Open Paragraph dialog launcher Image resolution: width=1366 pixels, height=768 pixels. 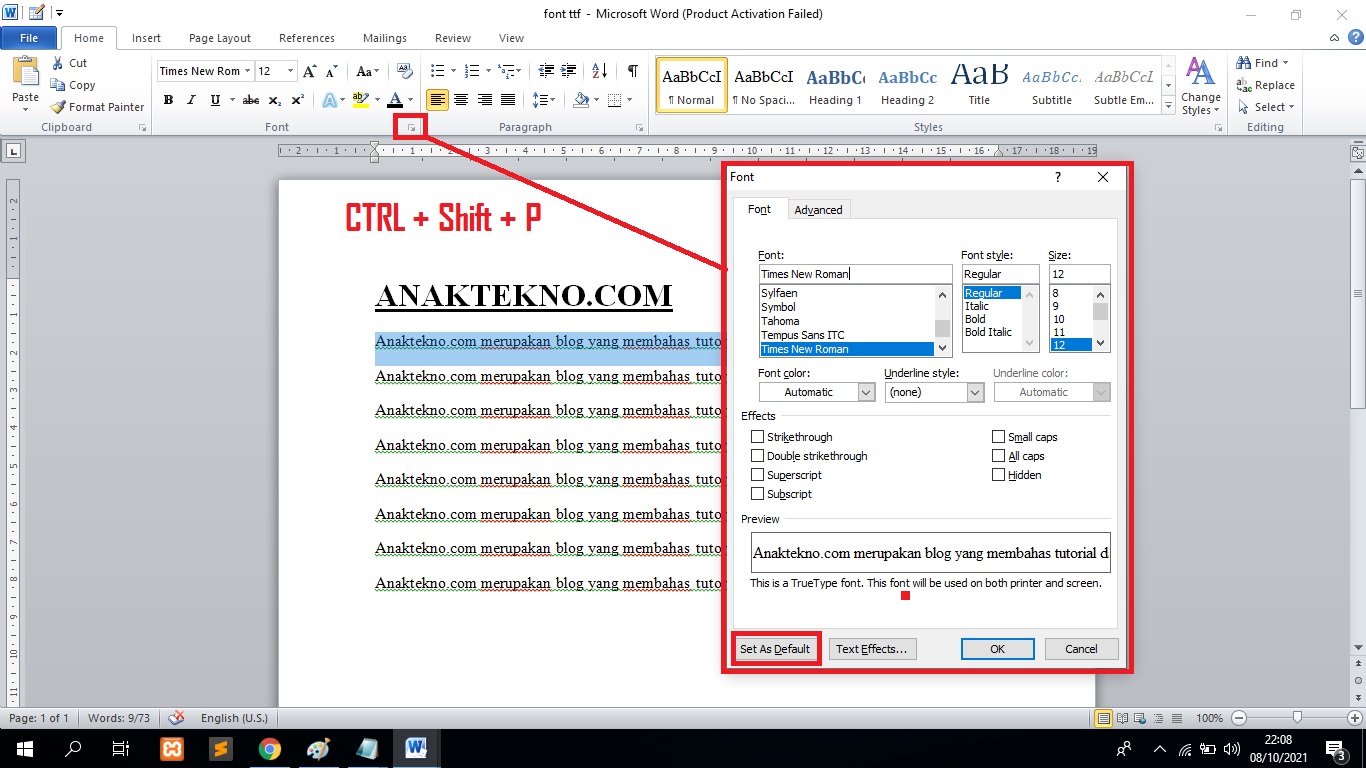640,128
